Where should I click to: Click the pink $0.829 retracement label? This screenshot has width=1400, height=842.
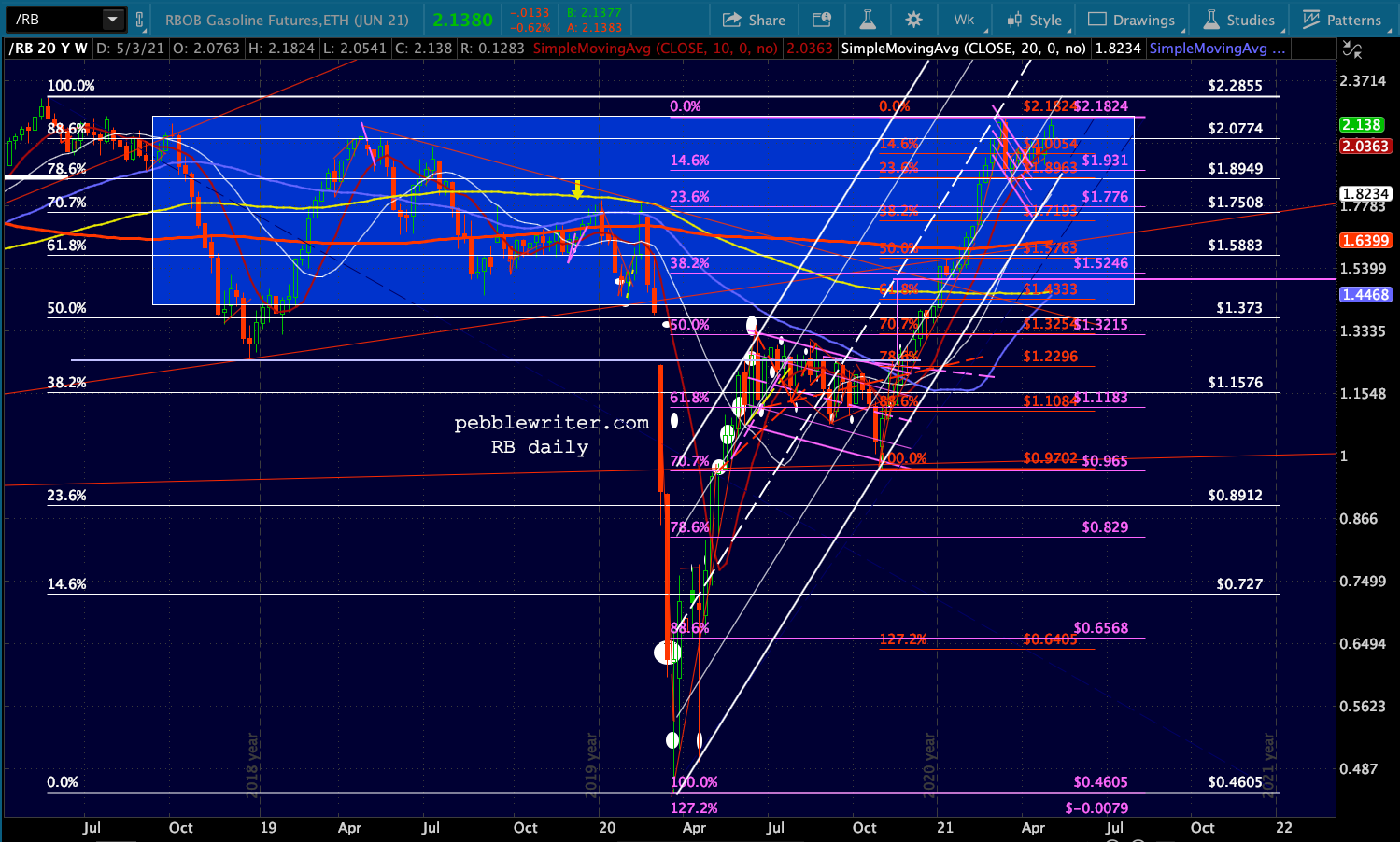1105,527
